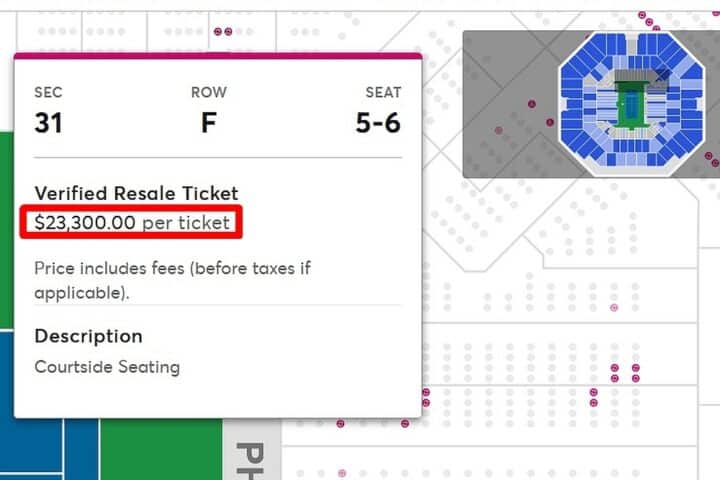720x480 pixels.
Task: Select the pink seat pair beside popup's bottom-right corner
Action: tap(426, 396)
